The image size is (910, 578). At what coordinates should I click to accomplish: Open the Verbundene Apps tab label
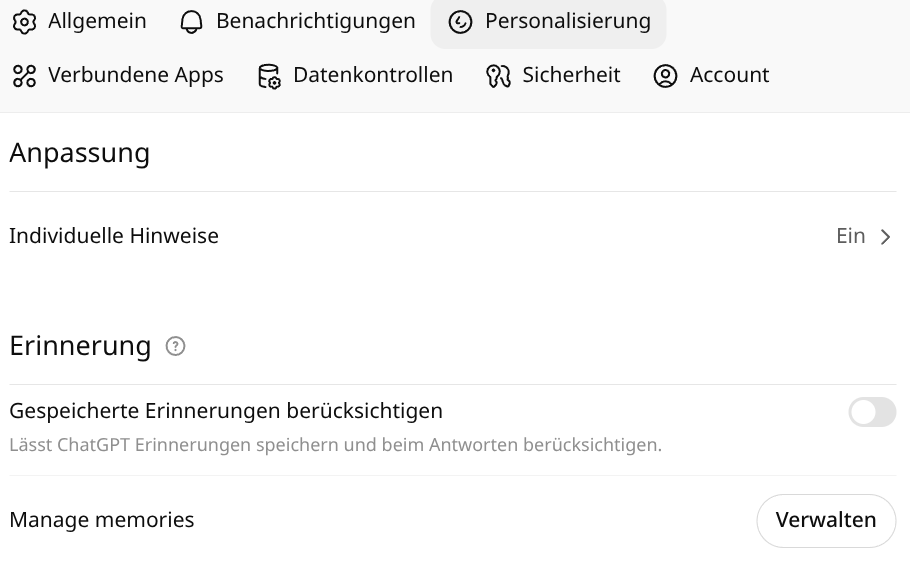(135, 76)
